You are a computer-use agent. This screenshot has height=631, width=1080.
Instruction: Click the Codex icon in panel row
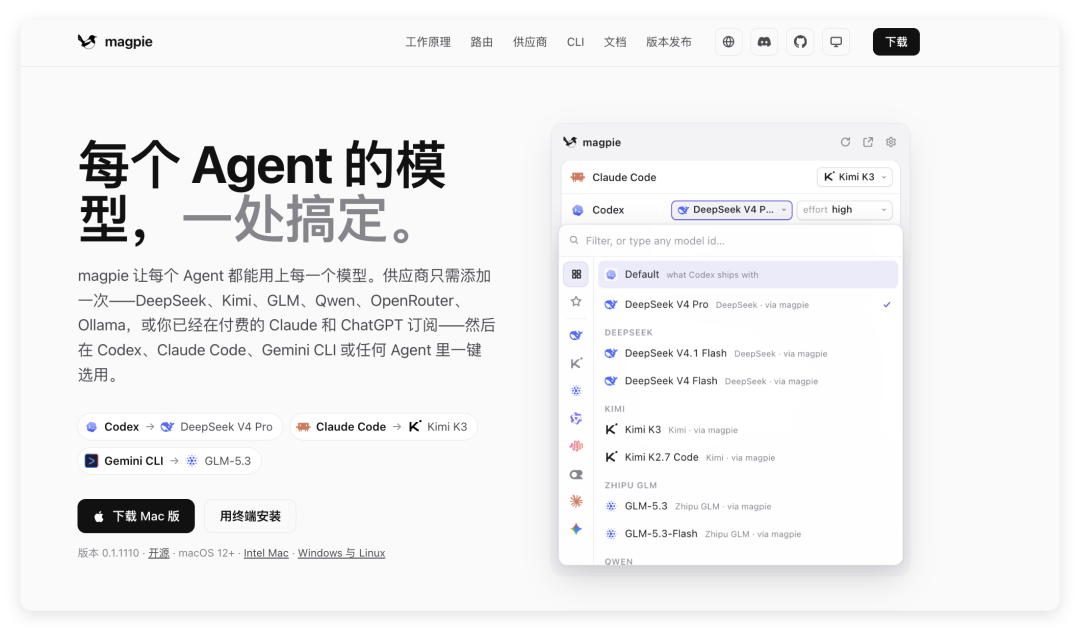click(577, 210)
